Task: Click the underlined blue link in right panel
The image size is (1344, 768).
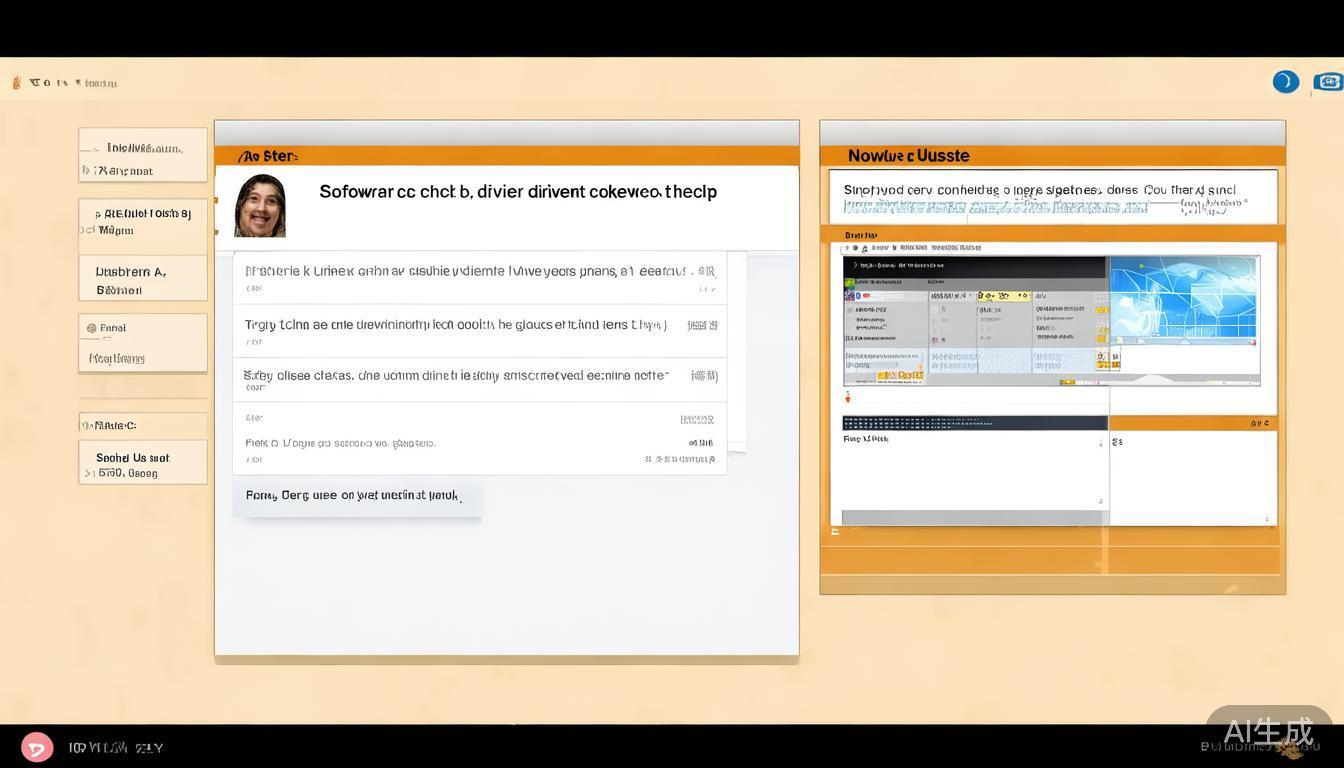Action: coord(995,208)
